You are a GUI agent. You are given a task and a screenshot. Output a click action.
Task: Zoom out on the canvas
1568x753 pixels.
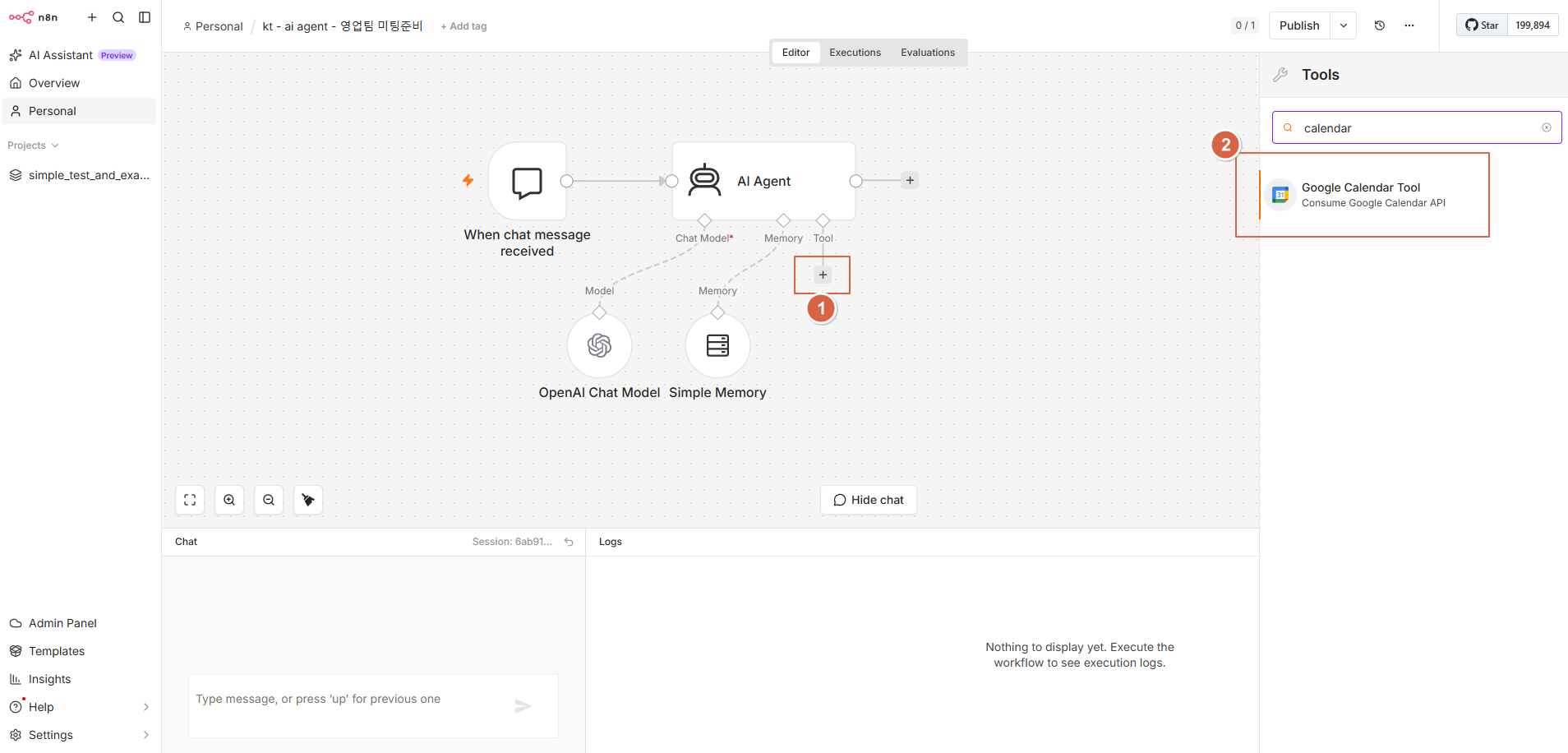coord(269,500)
